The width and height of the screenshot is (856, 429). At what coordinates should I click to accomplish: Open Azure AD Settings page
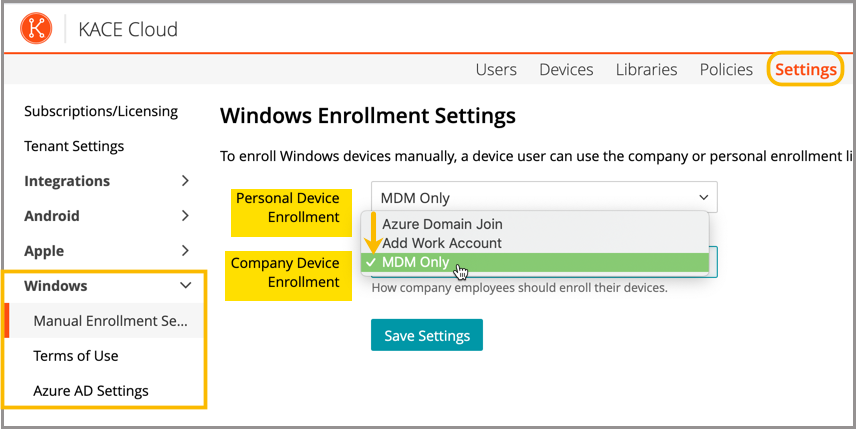91,391
